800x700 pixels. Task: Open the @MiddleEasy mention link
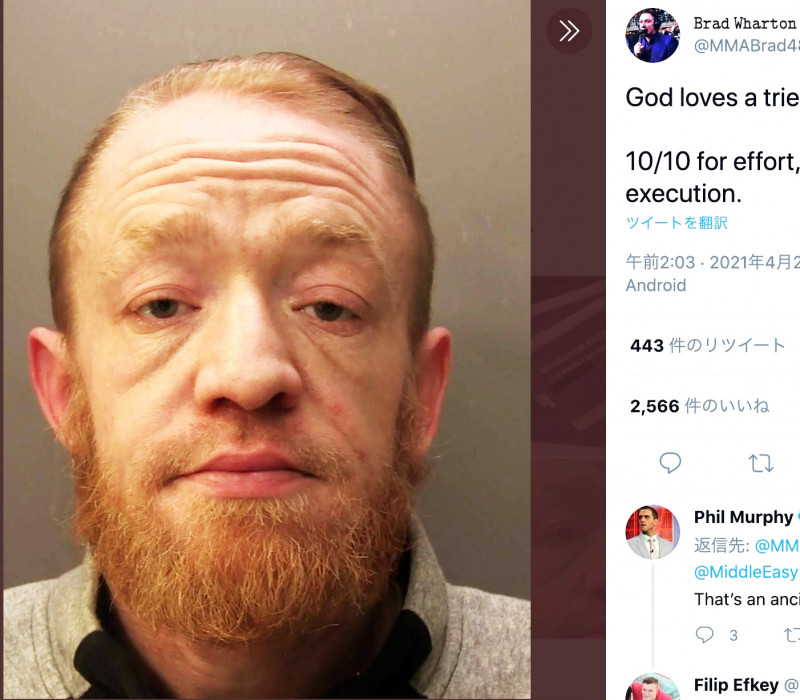746,572
